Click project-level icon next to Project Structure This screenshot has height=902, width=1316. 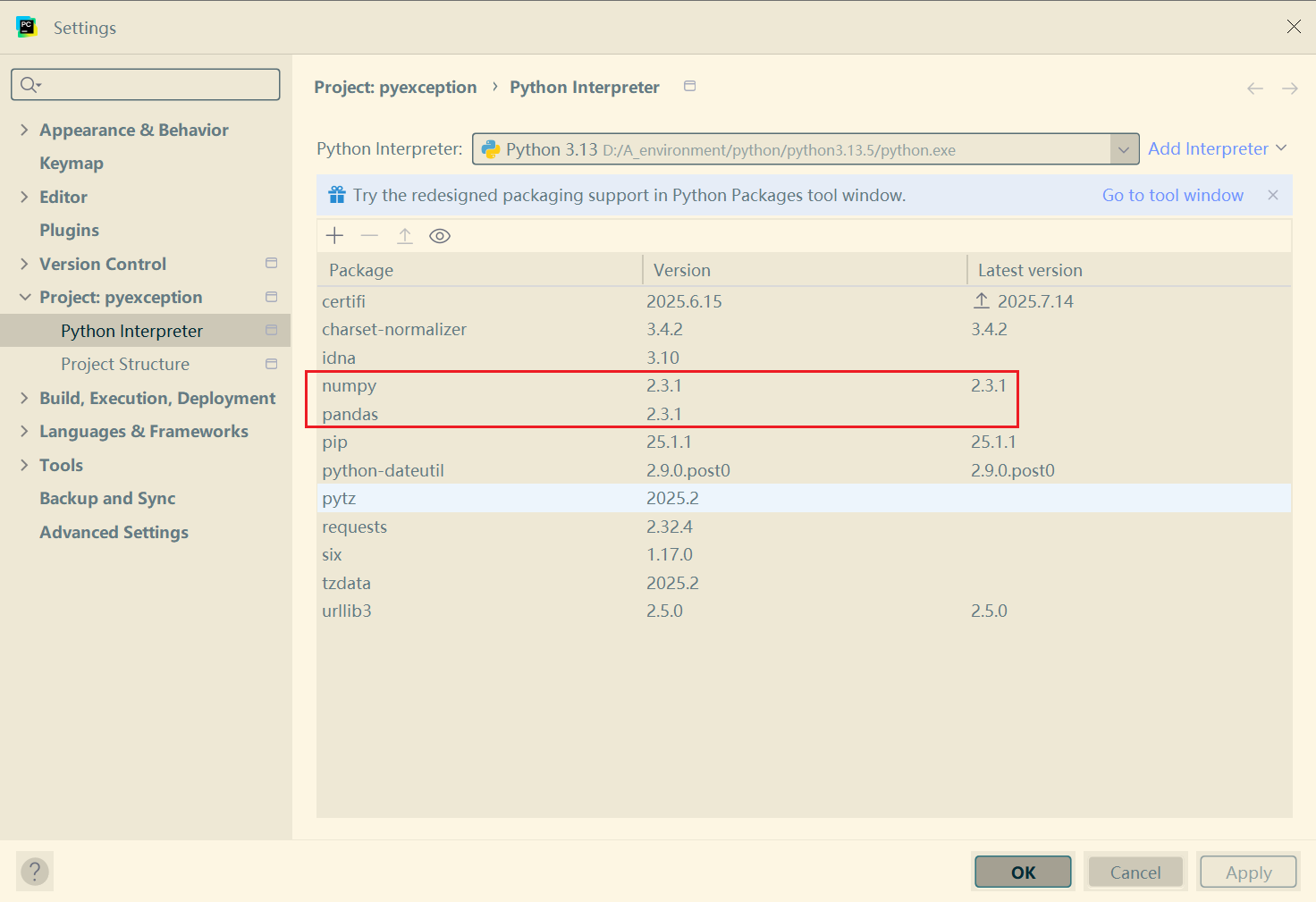(x=272, y=364)
